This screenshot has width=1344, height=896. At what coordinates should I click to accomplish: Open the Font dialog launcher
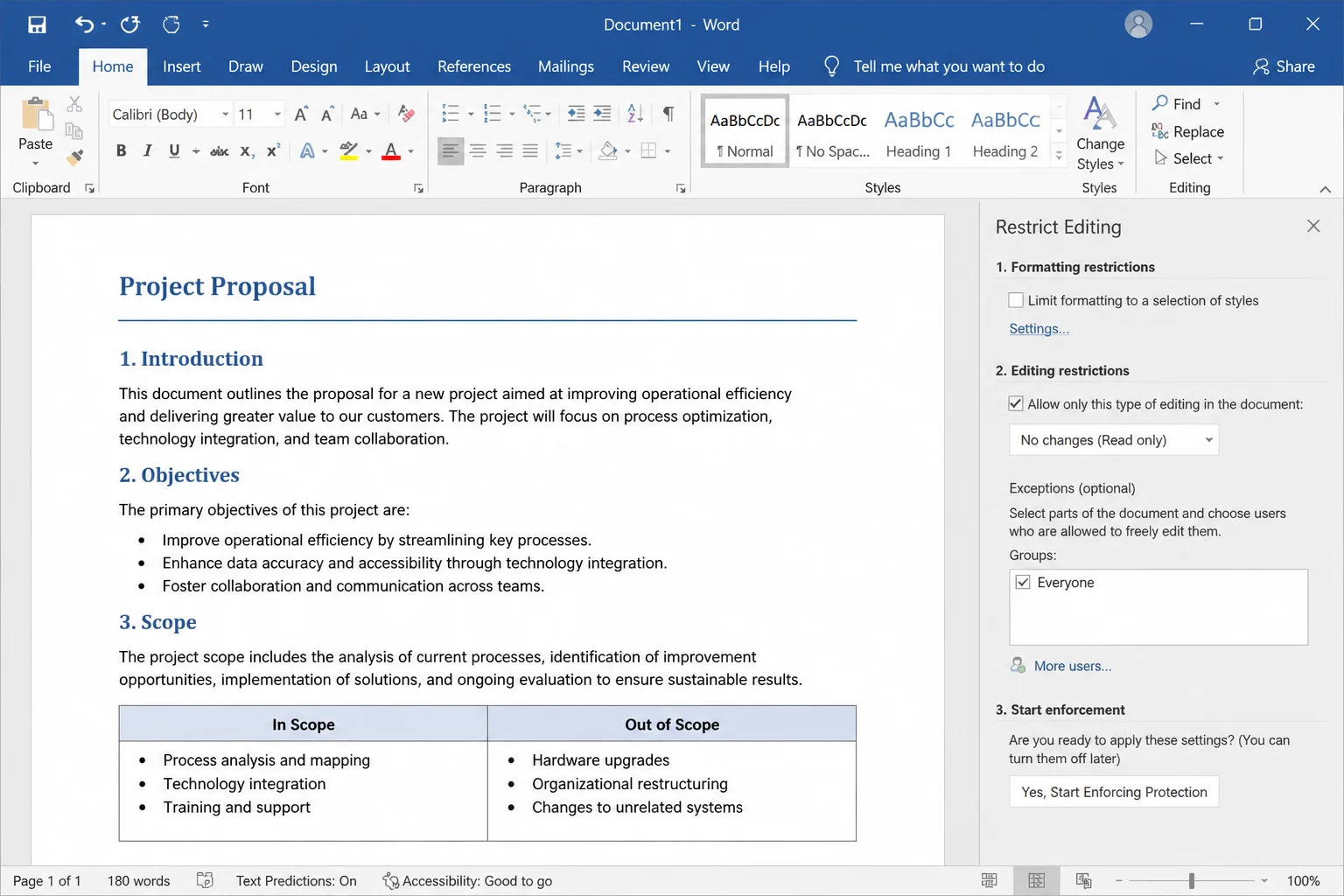coord(418,188)
